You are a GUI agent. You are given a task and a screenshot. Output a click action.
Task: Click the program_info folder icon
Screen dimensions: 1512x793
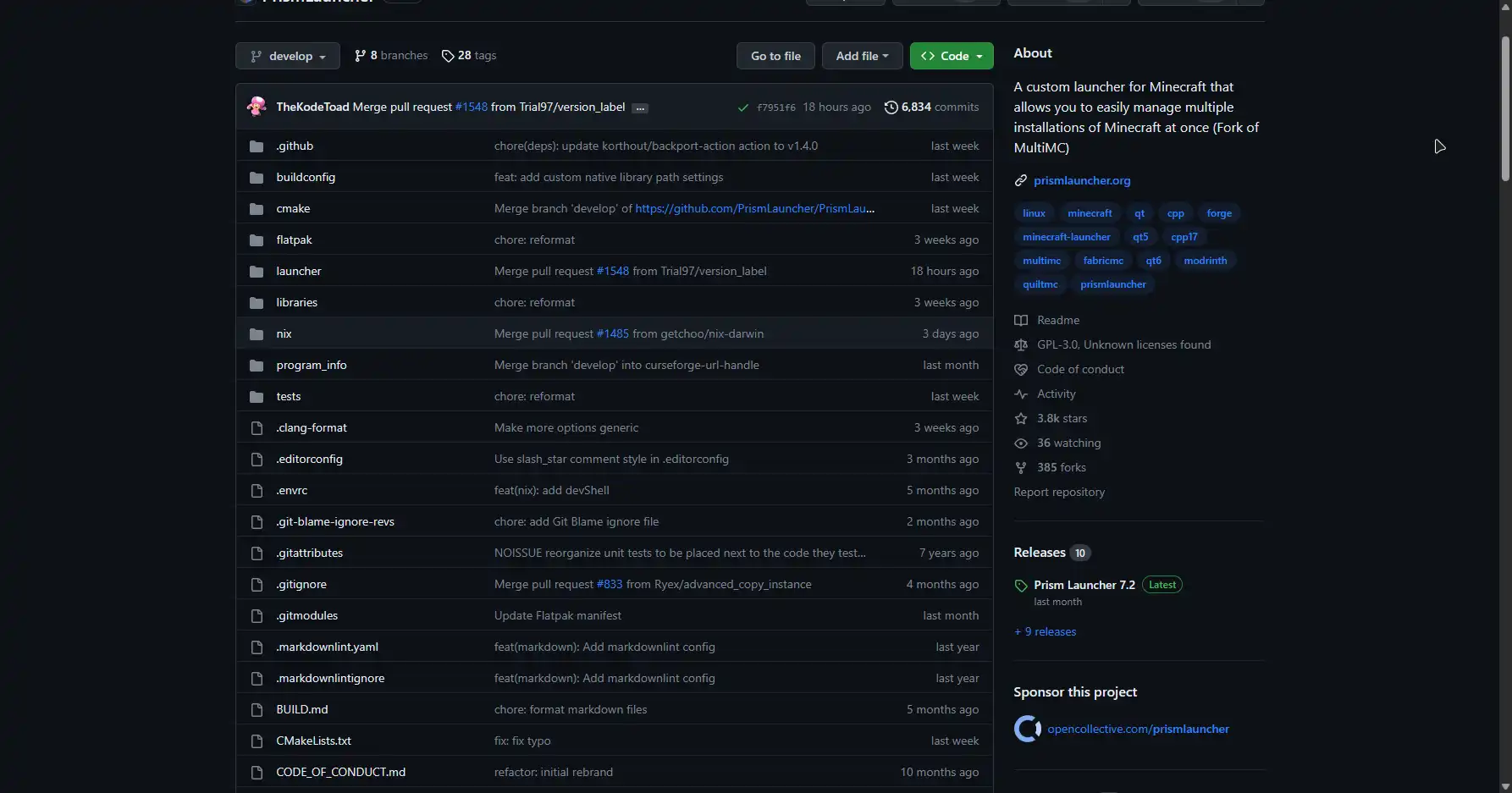pyautogui.click(x=257, y=365)
